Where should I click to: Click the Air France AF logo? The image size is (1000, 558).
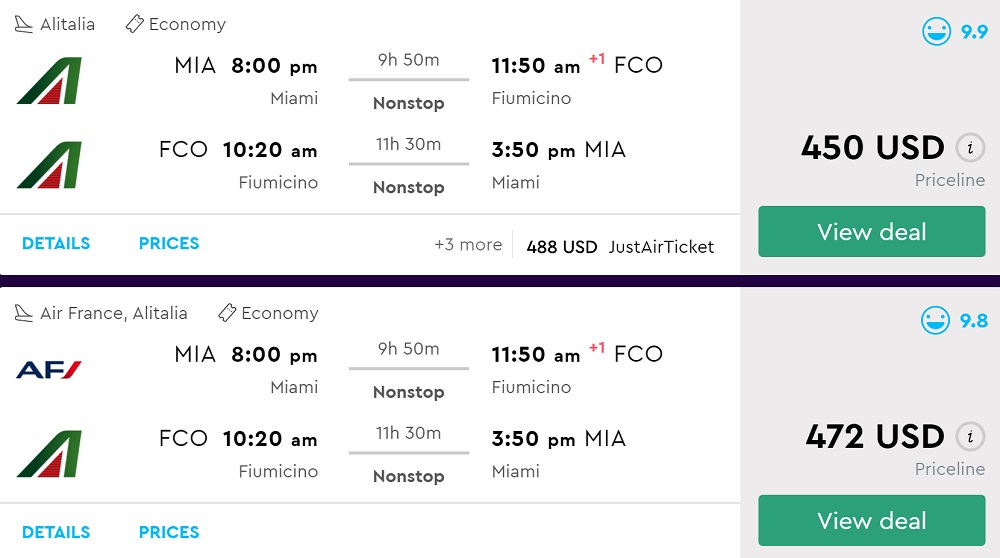[x=49, y=370]
